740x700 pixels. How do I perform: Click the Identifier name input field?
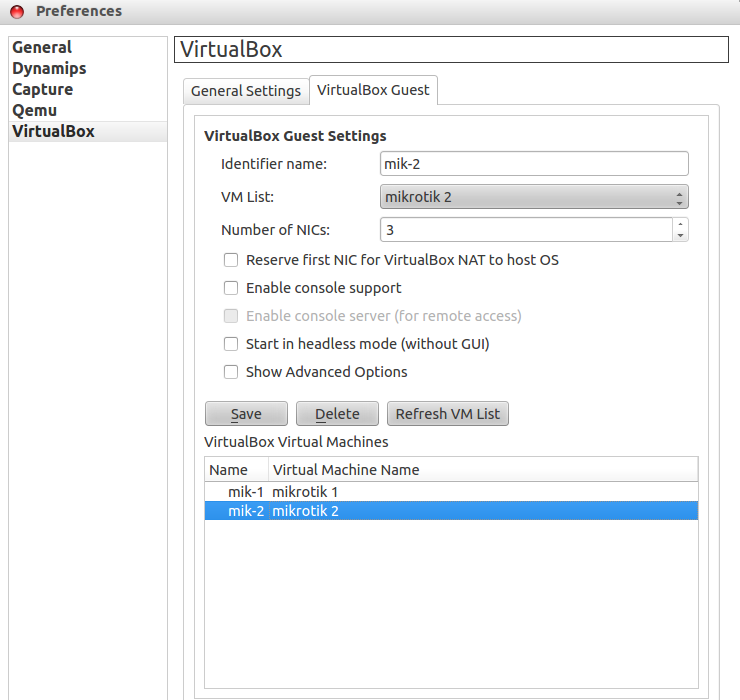click(x=534, y=164)
